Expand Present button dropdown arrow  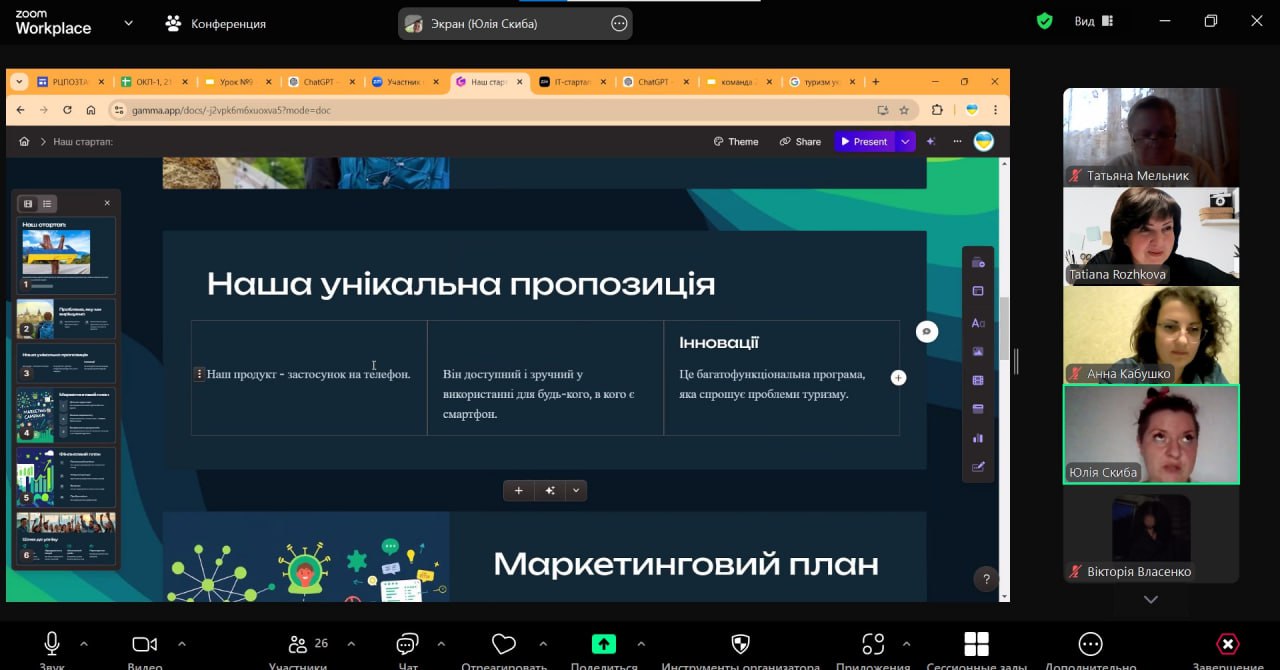point(905,142)
